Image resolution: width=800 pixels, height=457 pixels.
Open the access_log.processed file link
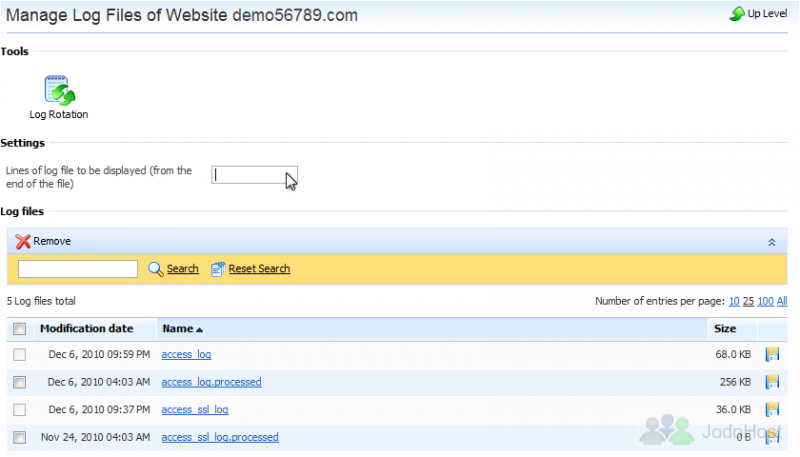coord(211,382)
